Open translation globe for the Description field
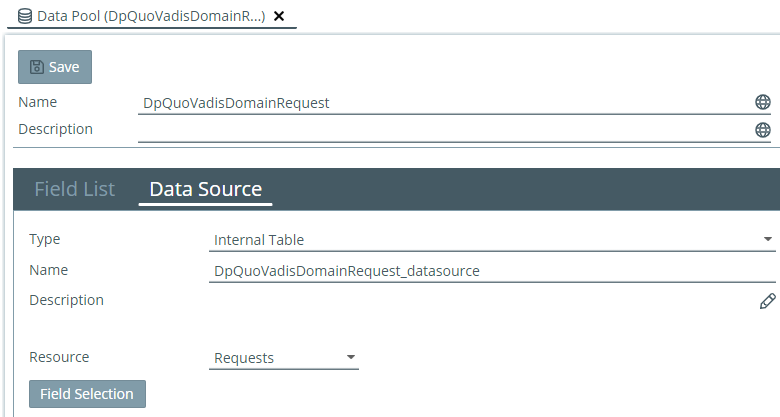The height and width of the screenshot is (417, 780). (762, 130)
